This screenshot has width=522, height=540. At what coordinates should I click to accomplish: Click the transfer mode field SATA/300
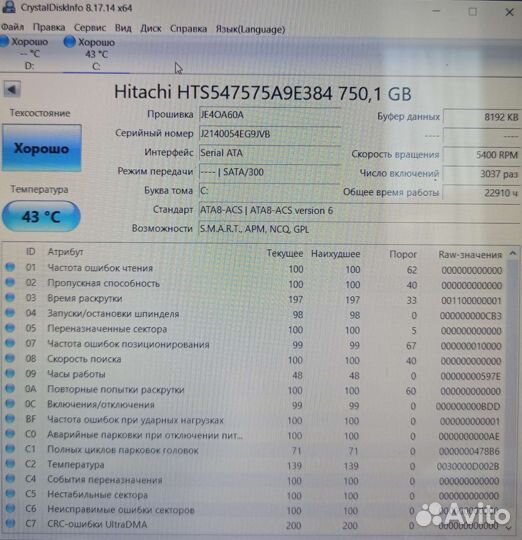pyautogui.click(x=269, y=172)
